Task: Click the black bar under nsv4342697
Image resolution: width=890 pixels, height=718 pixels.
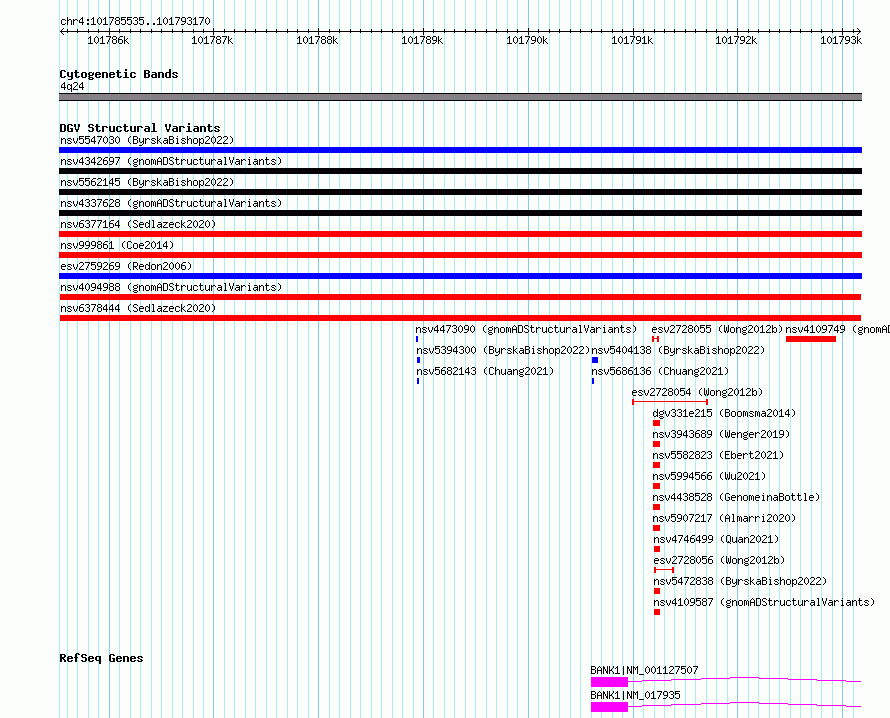Action: pos(460,171)
